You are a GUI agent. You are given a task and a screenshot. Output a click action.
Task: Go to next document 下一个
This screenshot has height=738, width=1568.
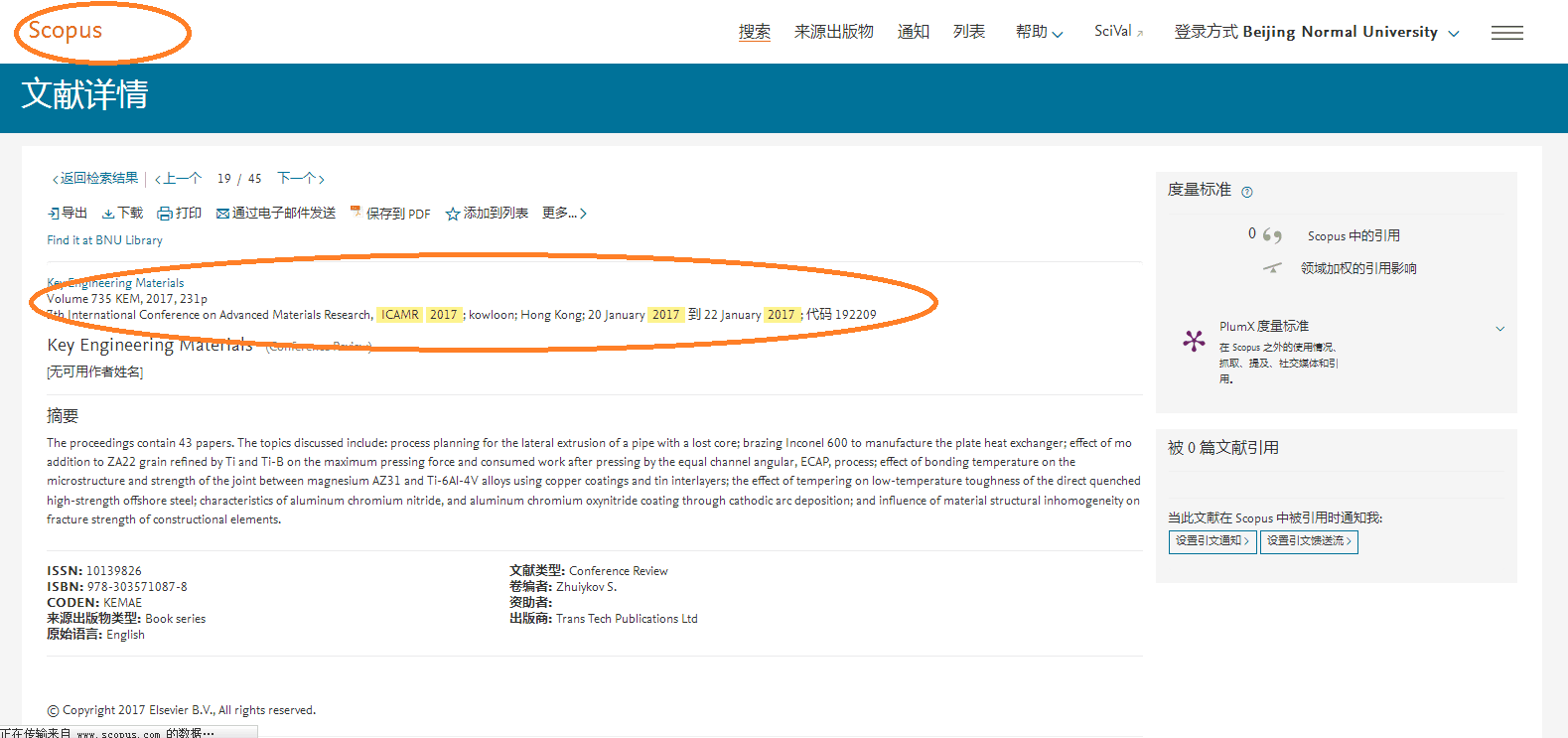click(x=301, y=179)
